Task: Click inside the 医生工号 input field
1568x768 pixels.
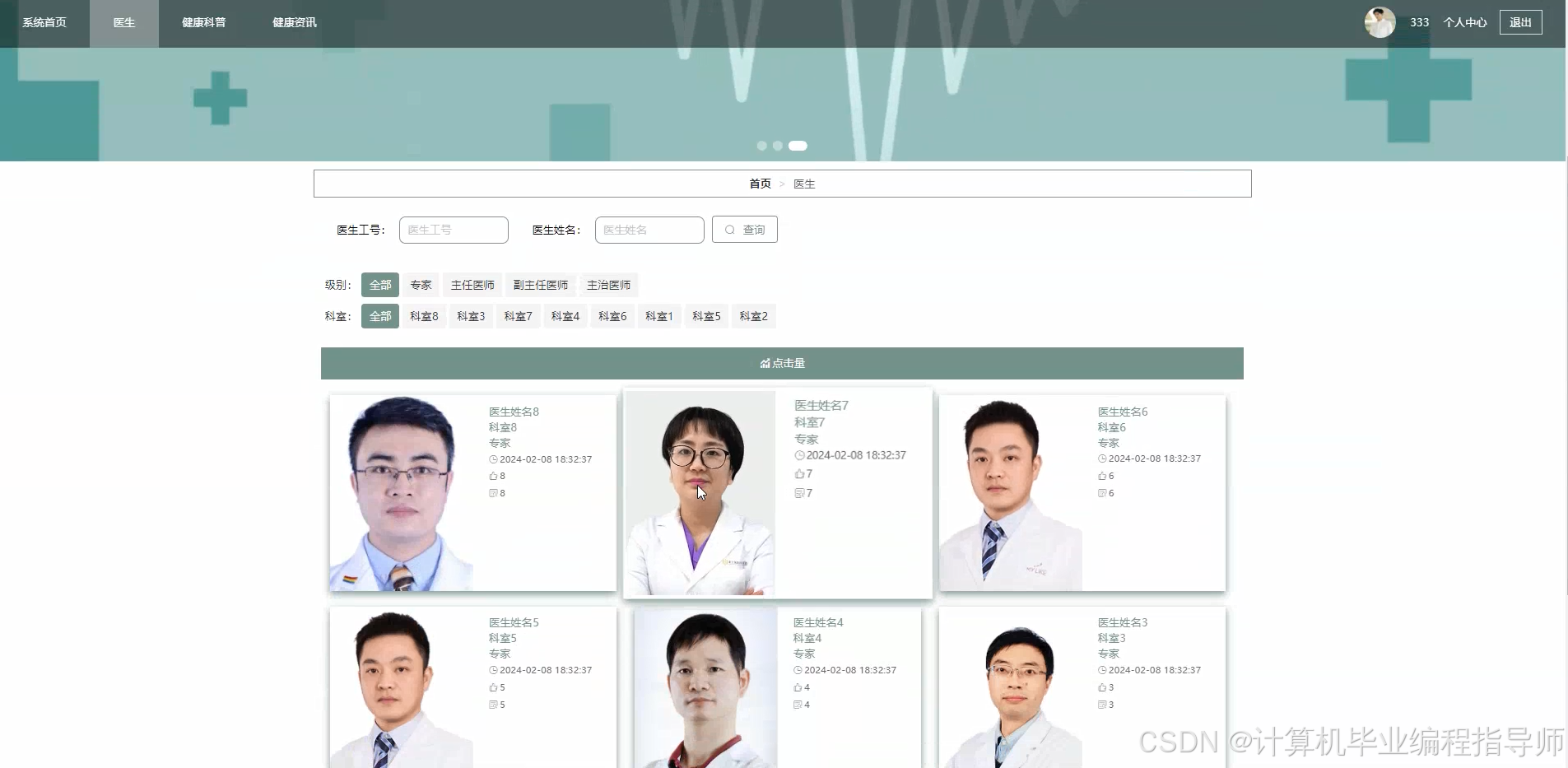Action: pyautogui.click(x=454, y=229)
